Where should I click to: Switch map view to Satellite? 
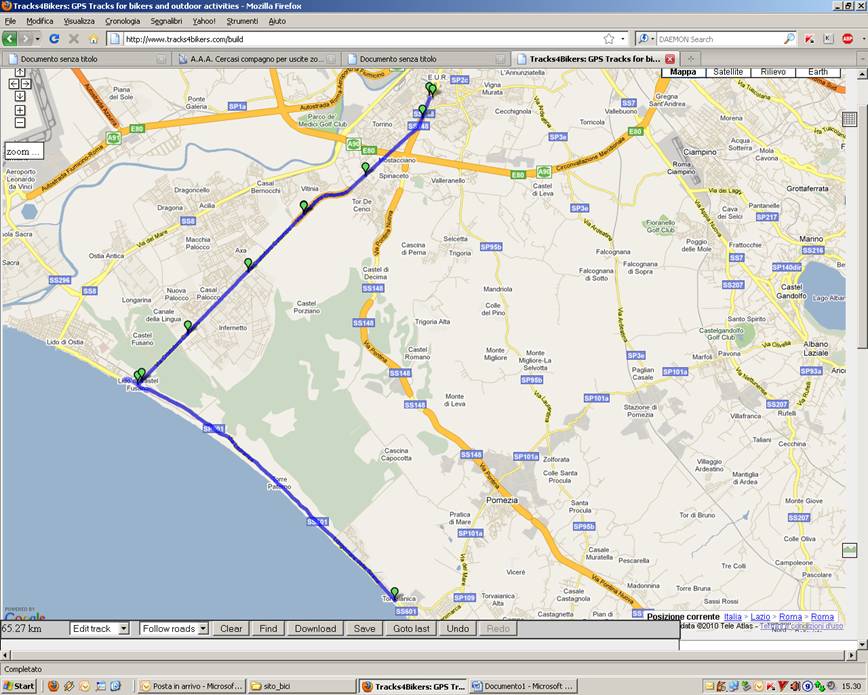tap(728, 72)
